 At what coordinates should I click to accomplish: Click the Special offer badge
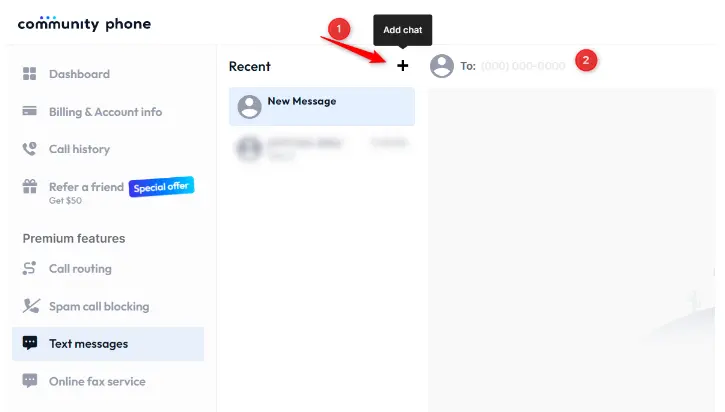161,187
